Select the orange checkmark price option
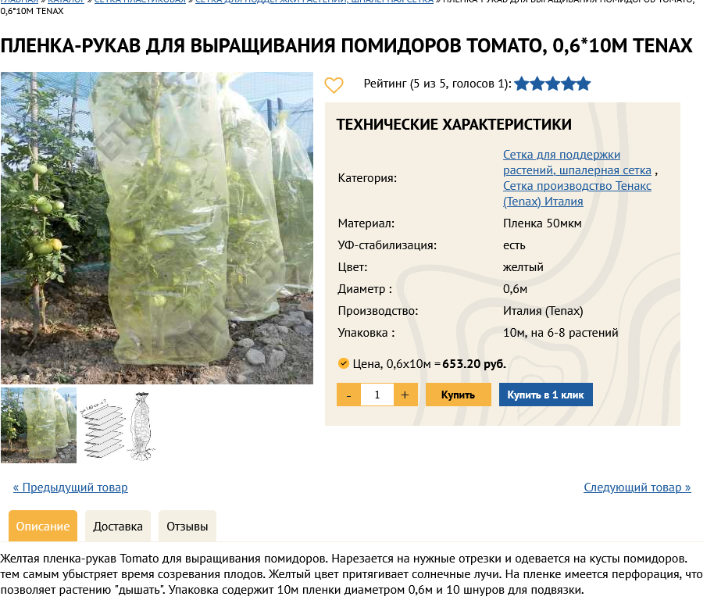714x600 pixels. [x=343, y=363]
